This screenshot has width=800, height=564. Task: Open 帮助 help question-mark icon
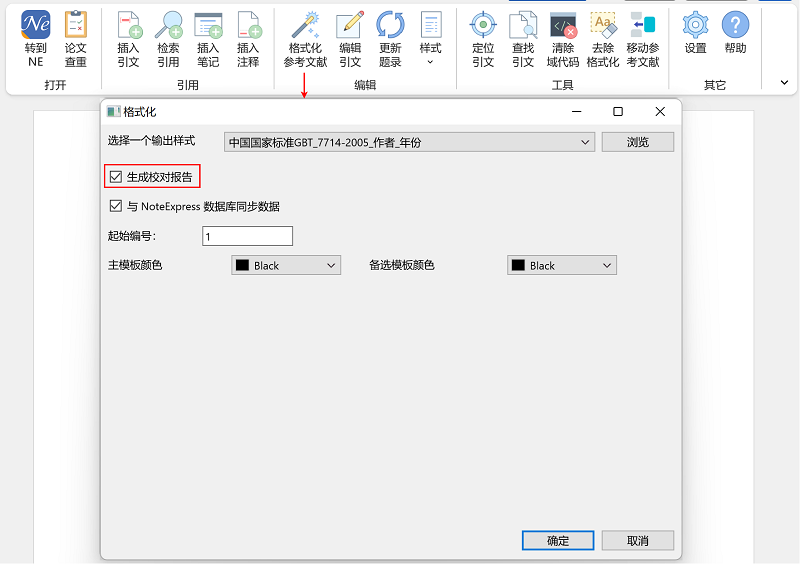tap(735, 33)
